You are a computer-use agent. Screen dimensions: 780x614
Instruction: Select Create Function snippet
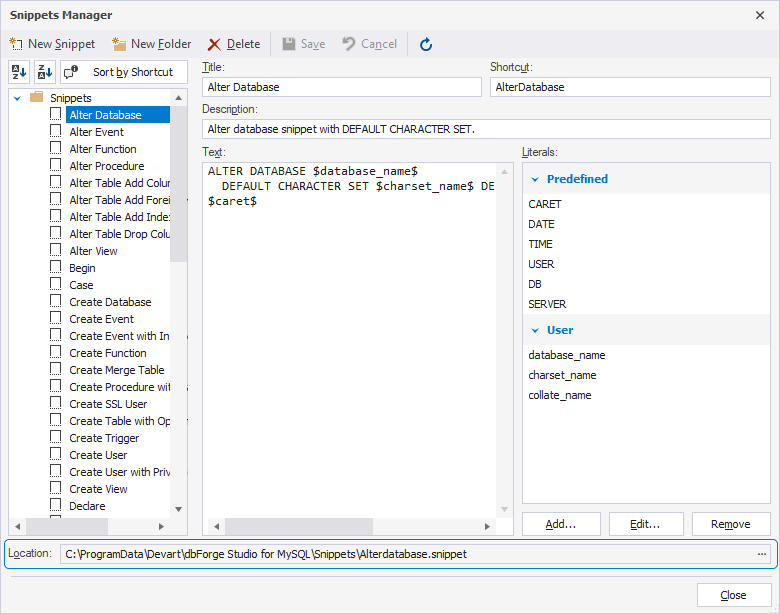point(108,353)
